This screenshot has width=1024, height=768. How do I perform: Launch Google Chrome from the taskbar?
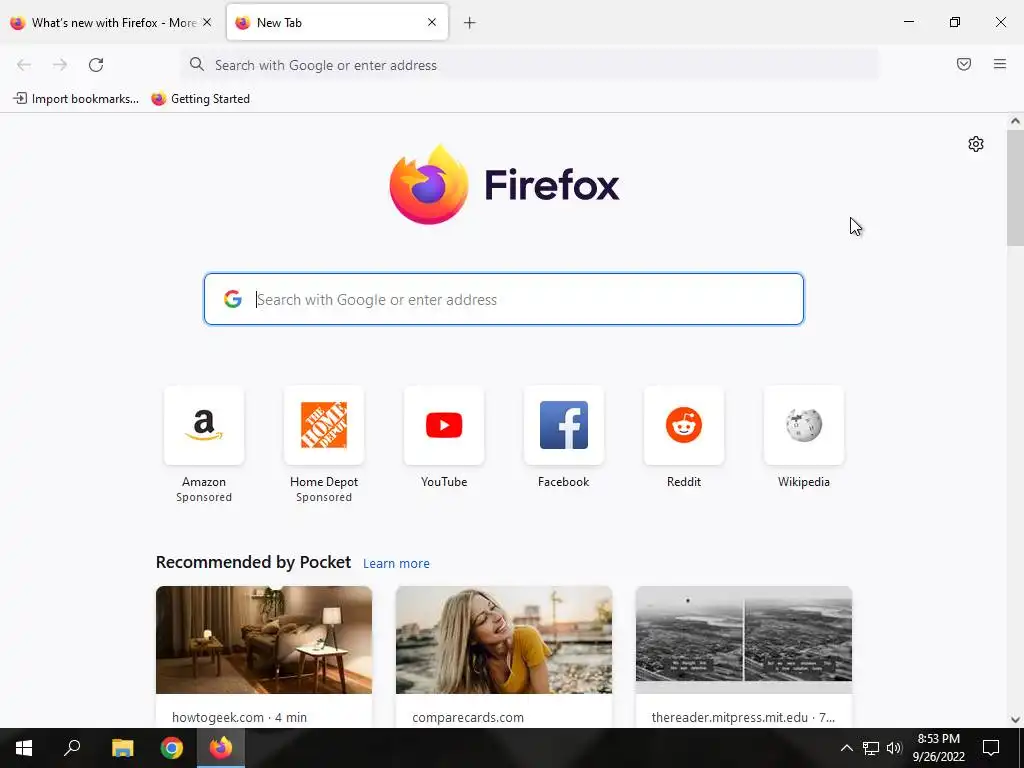[x=172, y=748]
